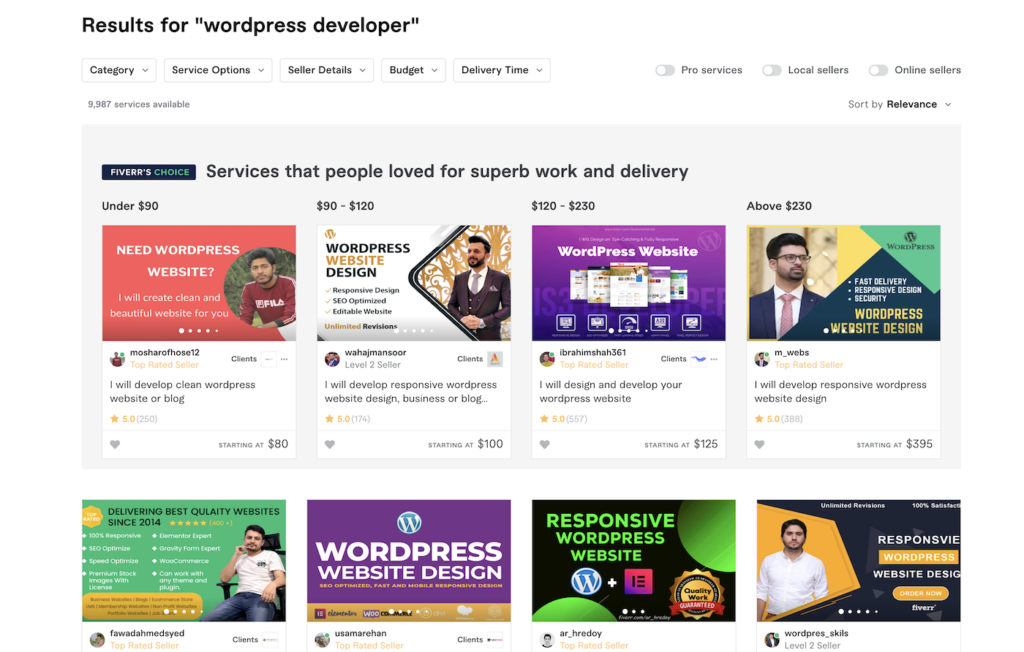Enable the Local sellers toggle
Screen dimensions: 1024x652
(x=772, y=70)
